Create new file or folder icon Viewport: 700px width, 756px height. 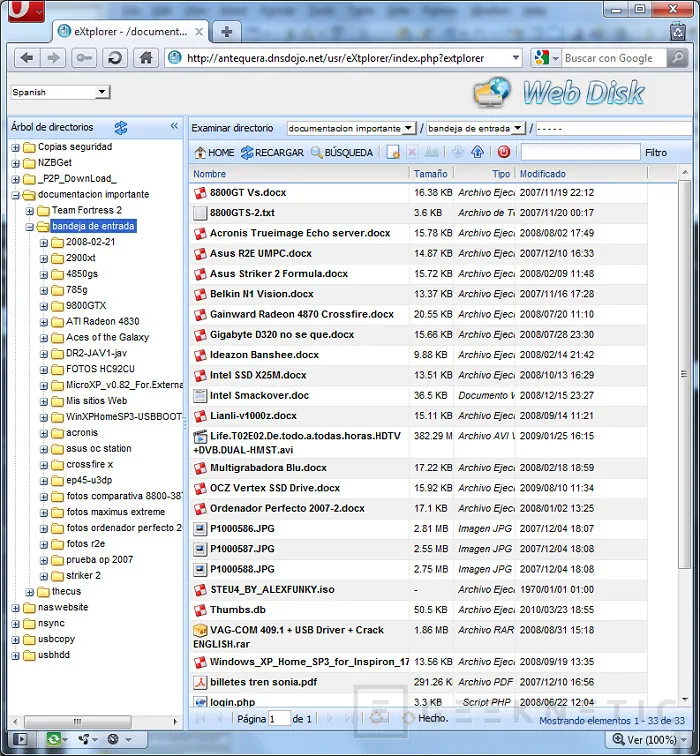point(393,152)
